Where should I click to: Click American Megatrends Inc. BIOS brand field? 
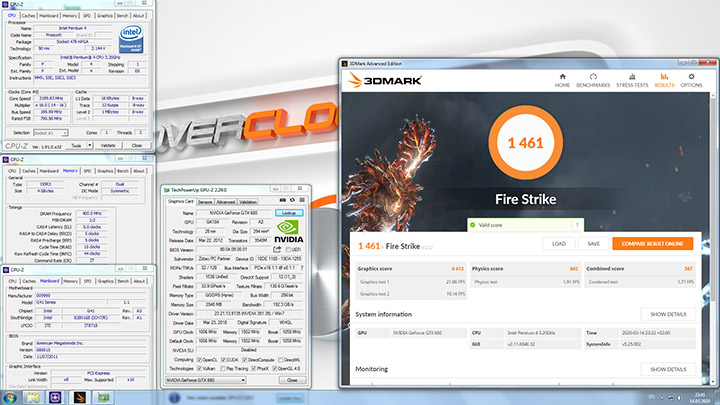91,343
